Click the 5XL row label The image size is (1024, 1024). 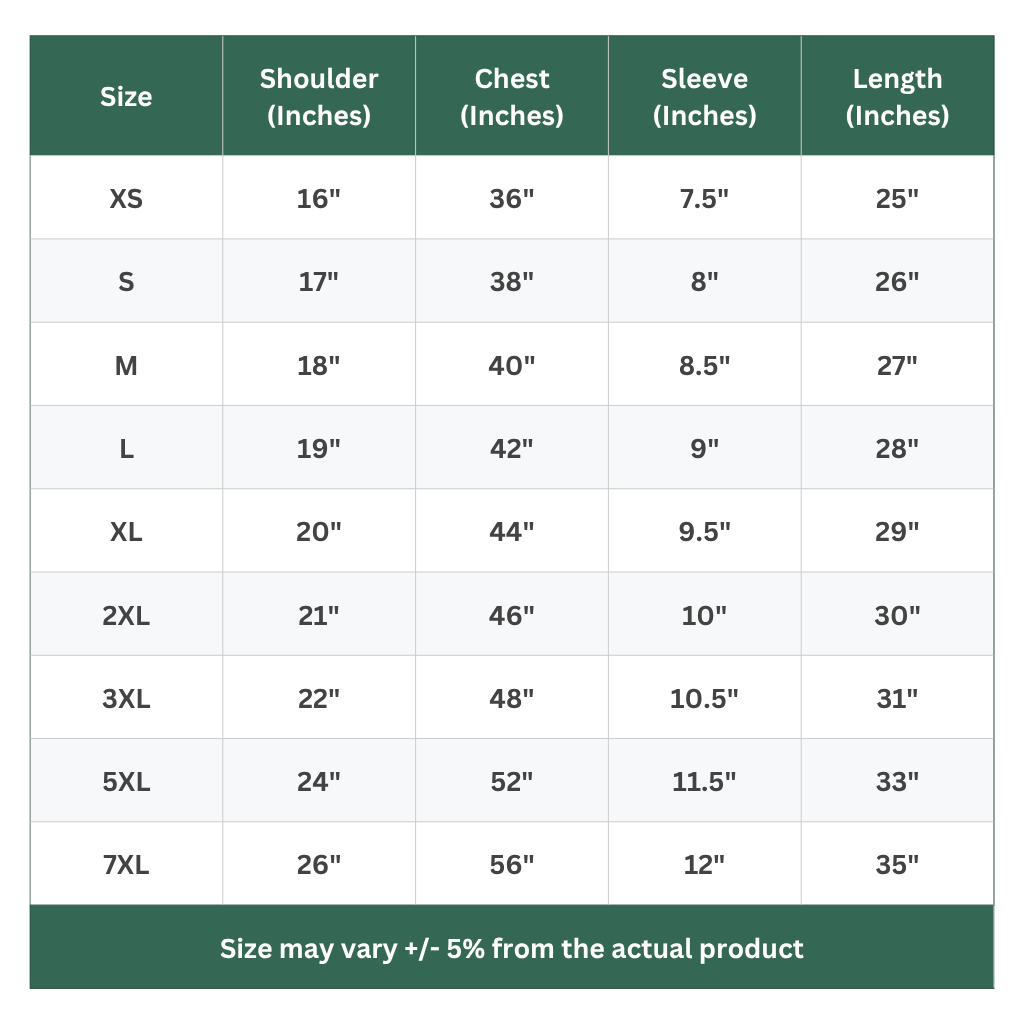(x=126, y=782)
